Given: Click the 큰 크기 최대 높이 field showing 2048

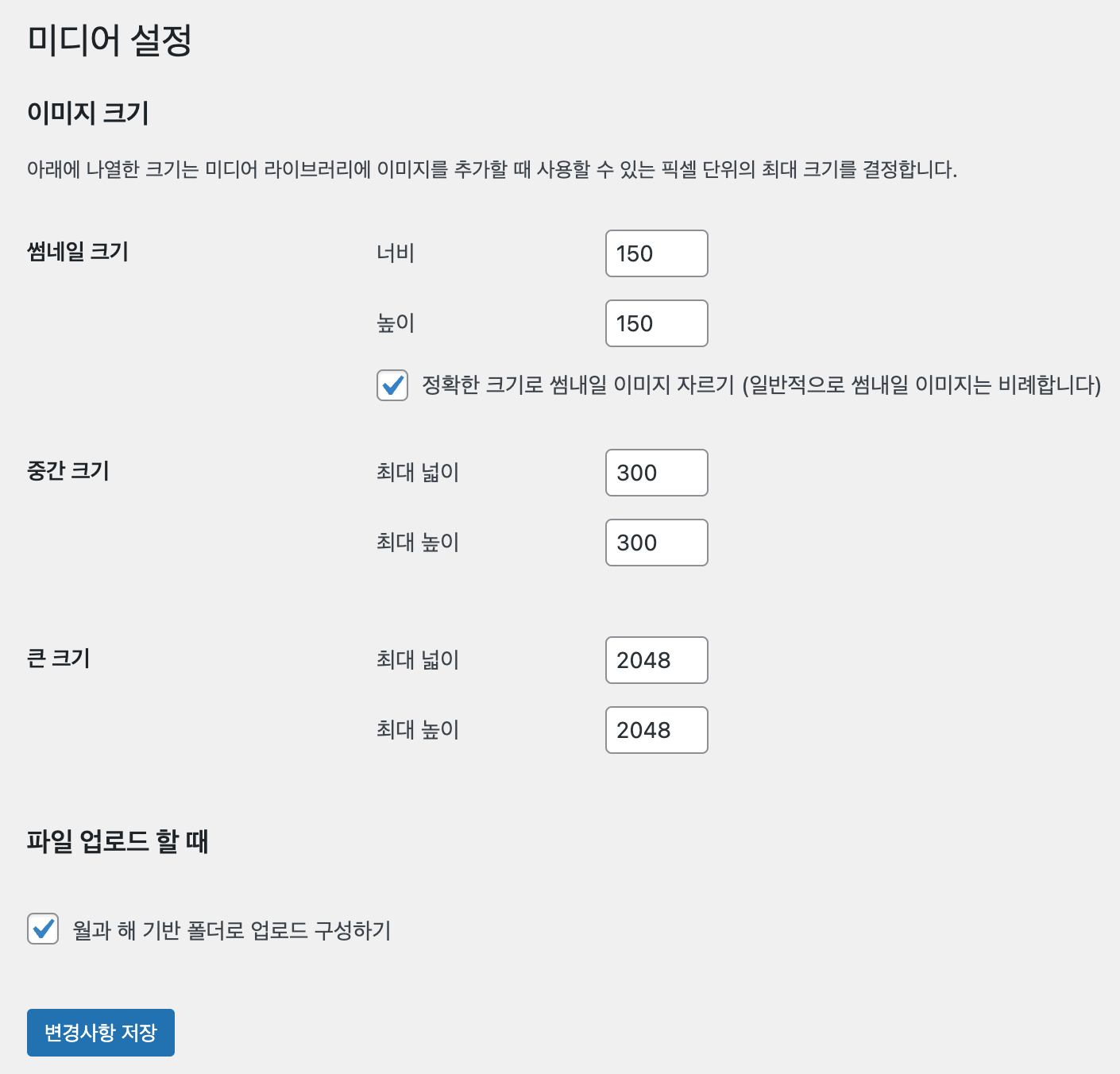Looking at the screenshot, I should click(657, 730).
